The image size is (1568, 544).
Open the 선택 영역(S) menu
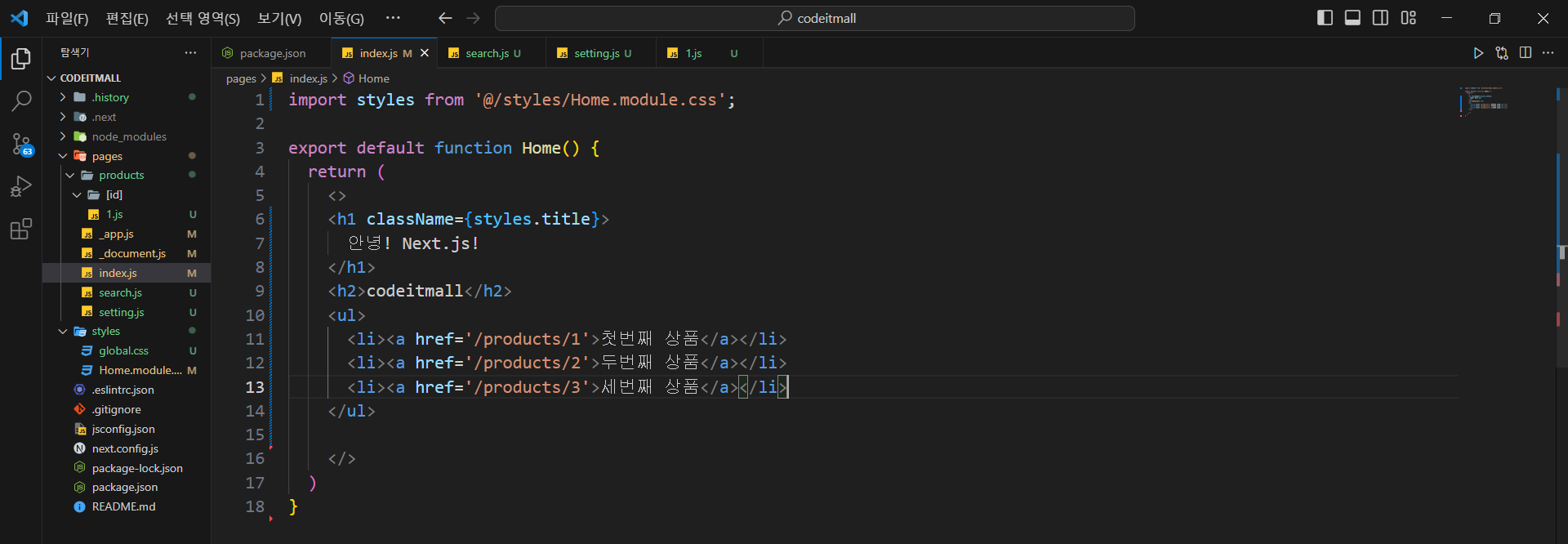[203, 18]
